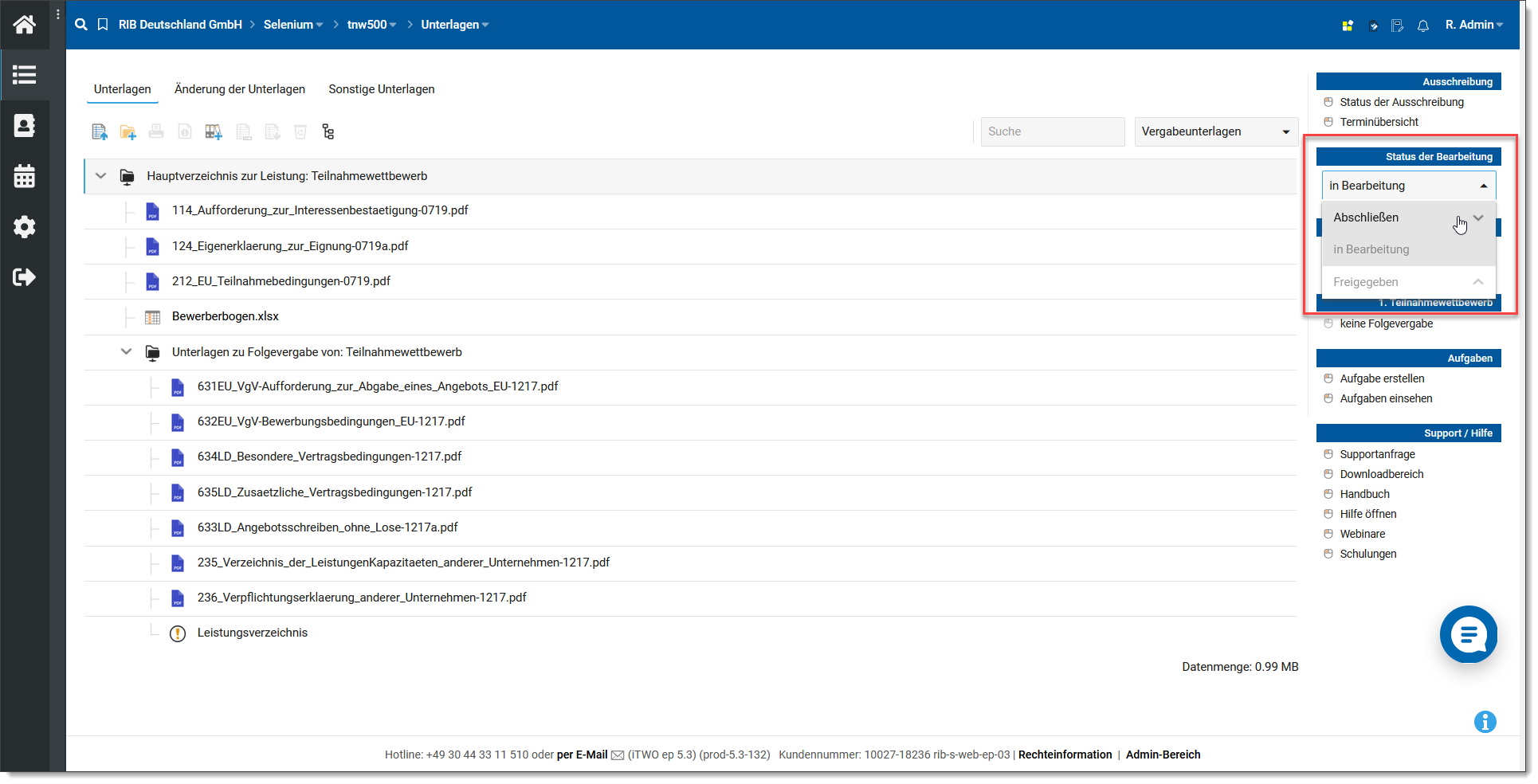This screenshot has height=784, width=1538.
Task: Collapse Unterlagen zu Folgevergabe folder
Action: tap(126, 351)
